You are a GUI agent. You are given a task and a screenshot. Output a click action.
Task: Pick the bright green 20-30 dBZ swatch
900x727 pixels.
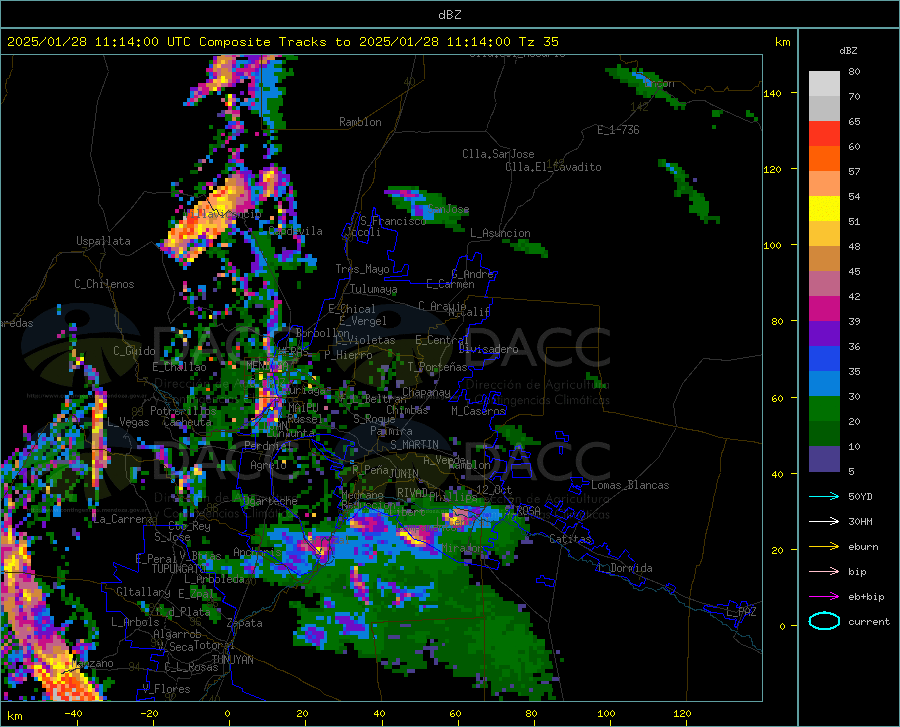(x=824, y=409)
